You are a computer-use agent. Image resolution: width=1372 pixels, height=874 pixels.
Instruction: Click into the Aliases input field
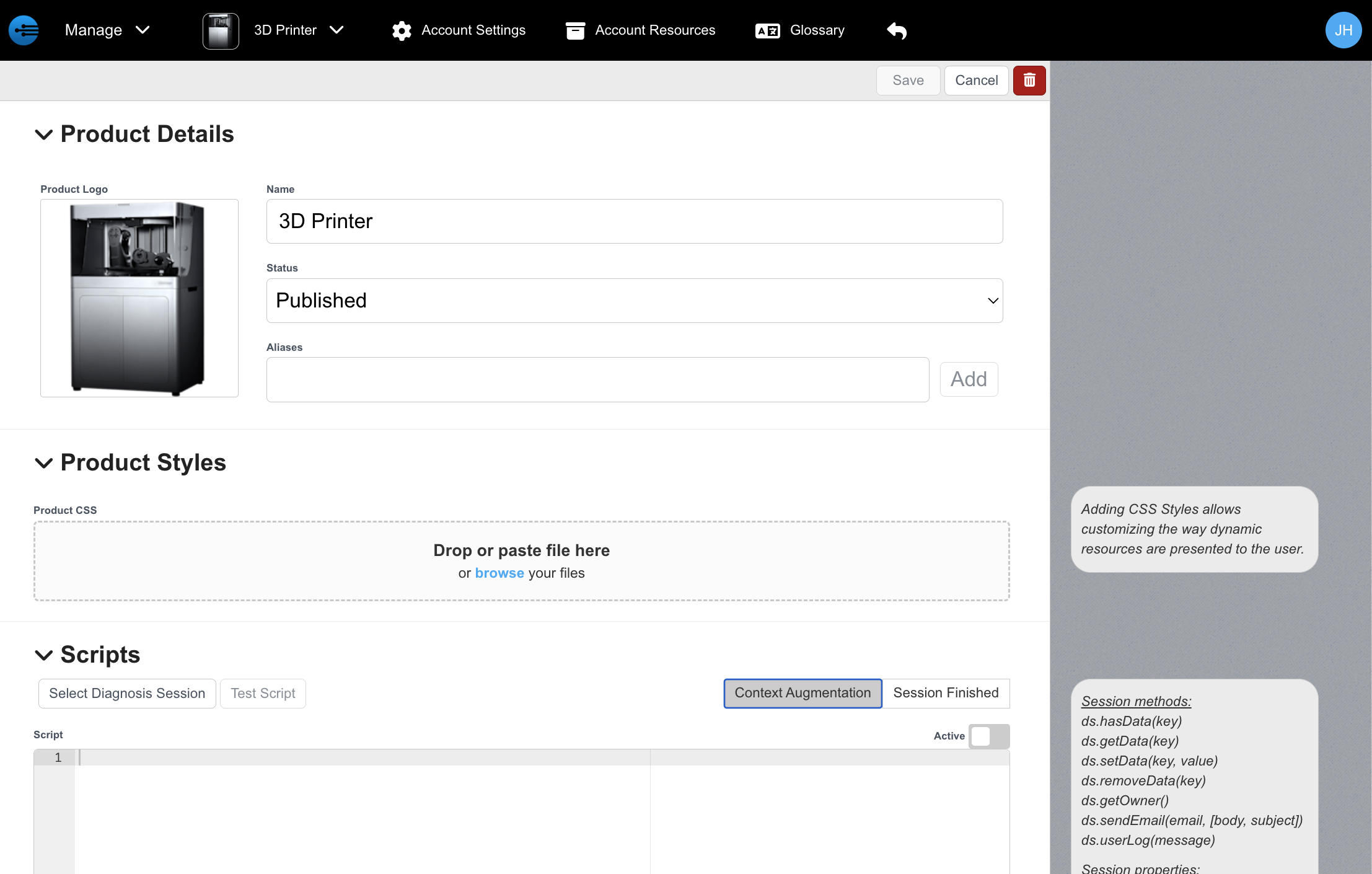click(x=597, y=379)
